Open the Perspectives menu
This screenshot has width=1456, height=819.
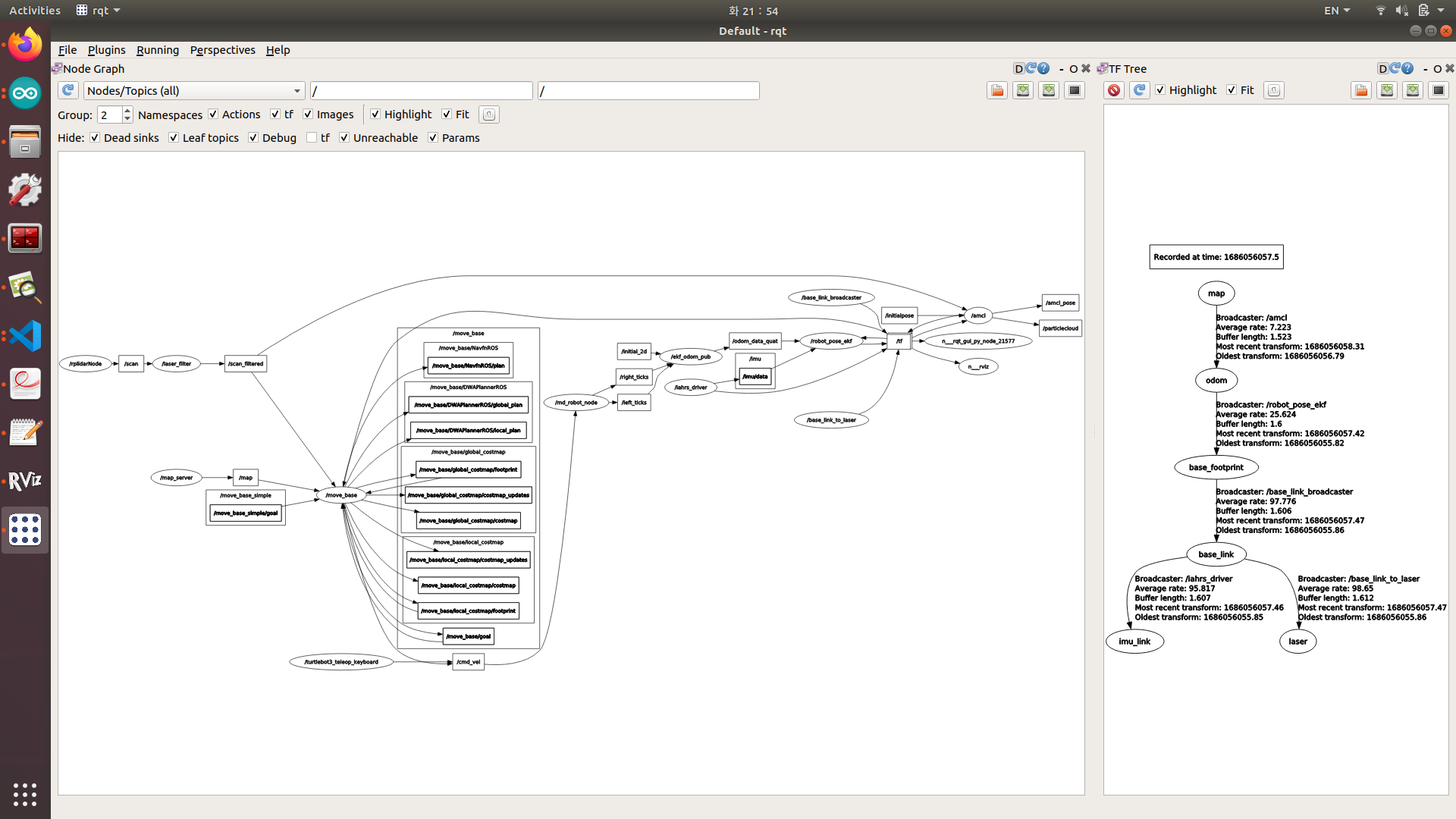(222, 50)
